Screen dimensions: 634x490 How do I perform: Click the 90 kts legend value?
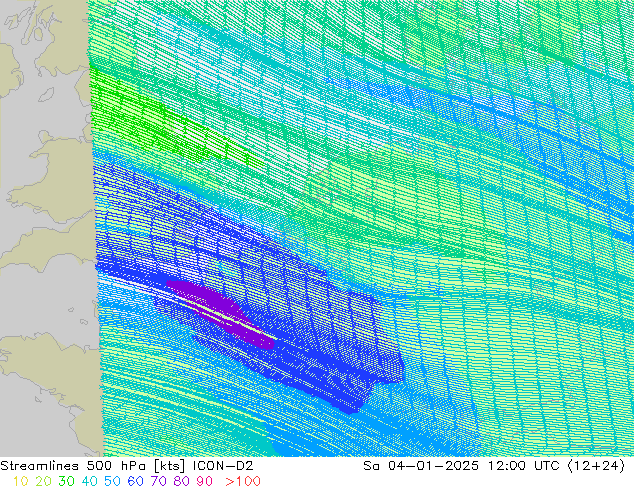tap(205, 481)
